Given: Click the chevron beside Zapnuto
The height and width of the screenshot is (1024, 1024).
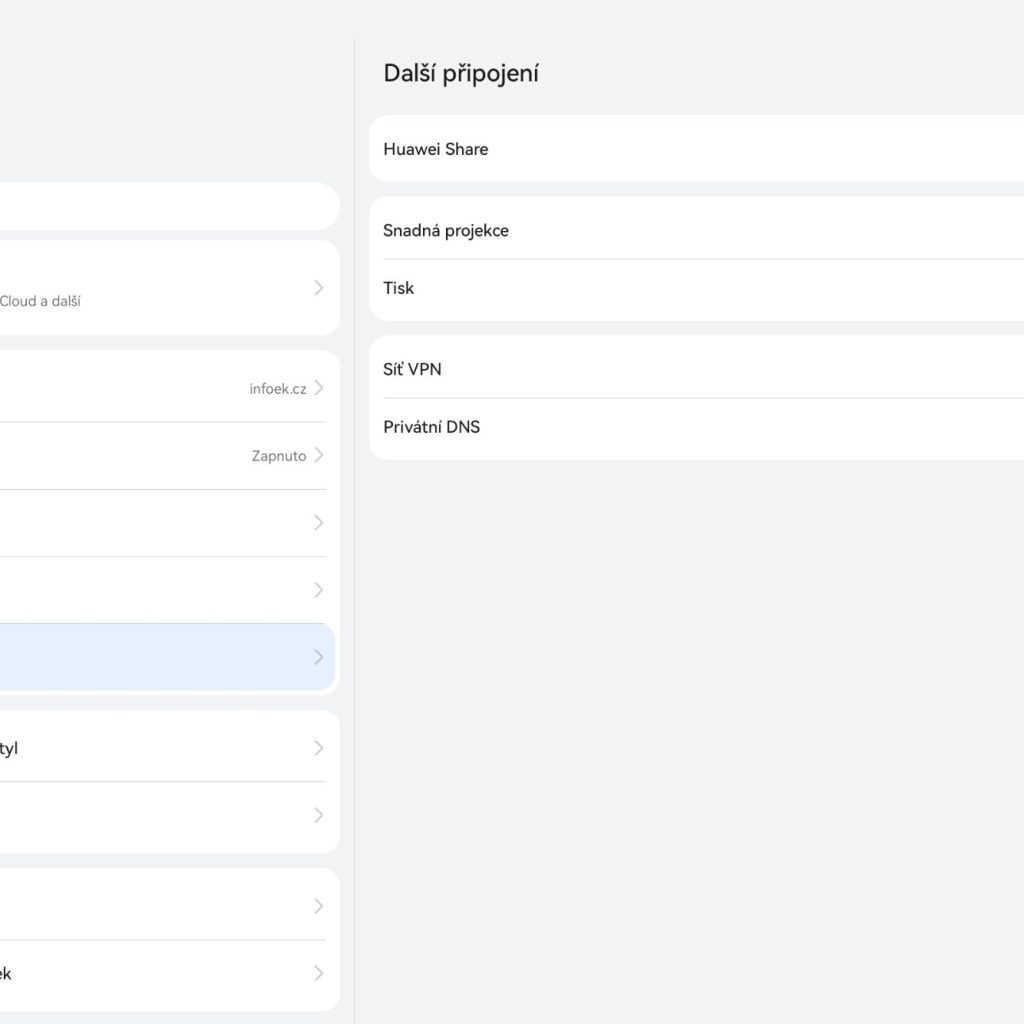Looking at the screenshot, I should [x=318, y=455].
